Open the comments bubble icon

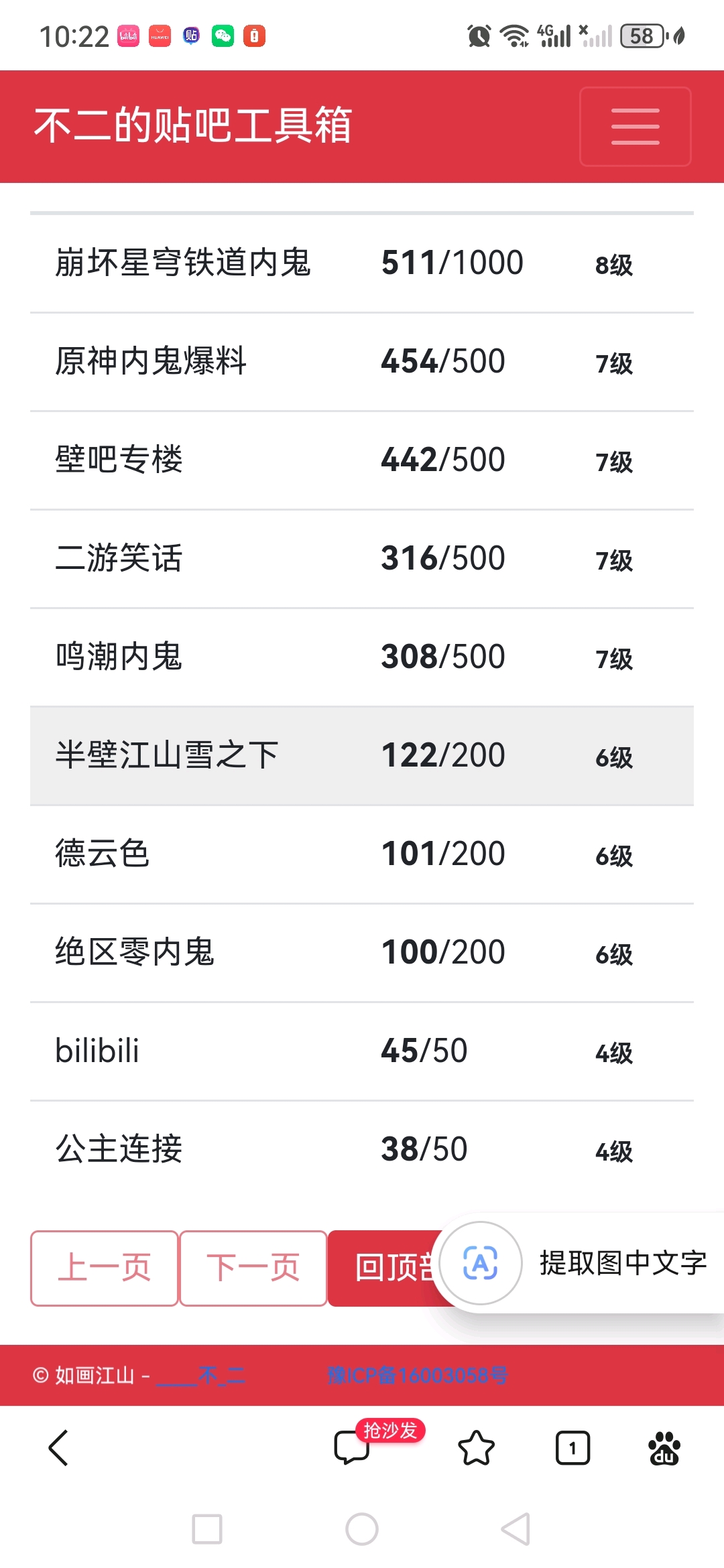pyautogui.click(x=352, y=1448)
